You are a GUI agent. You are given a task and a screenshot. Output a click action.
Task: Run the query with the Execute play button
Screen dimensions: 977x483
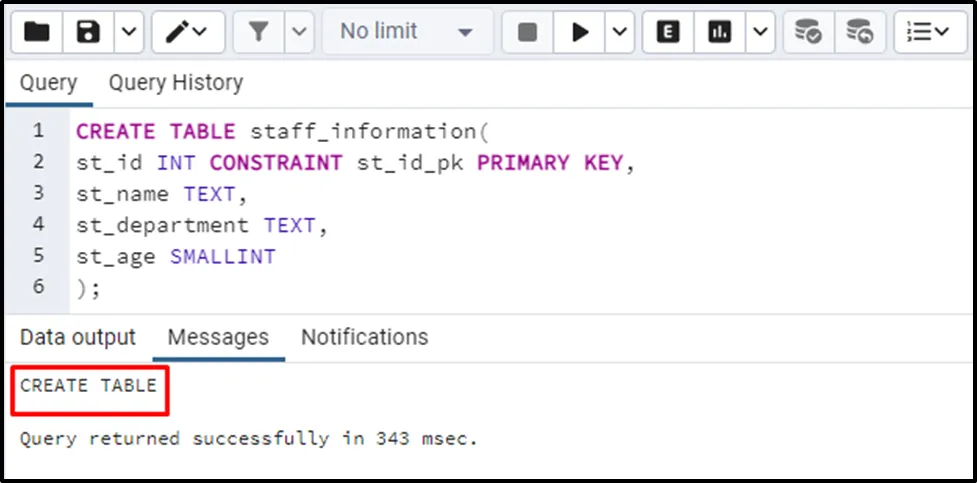(580, 33)
